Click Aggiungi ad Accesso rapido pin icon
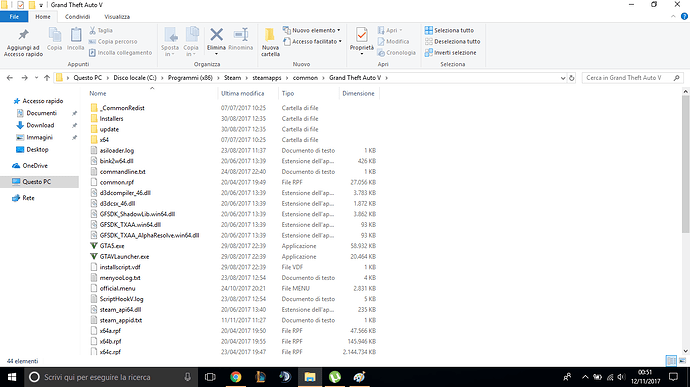This screenshot has height=387, width=690. 23,35
